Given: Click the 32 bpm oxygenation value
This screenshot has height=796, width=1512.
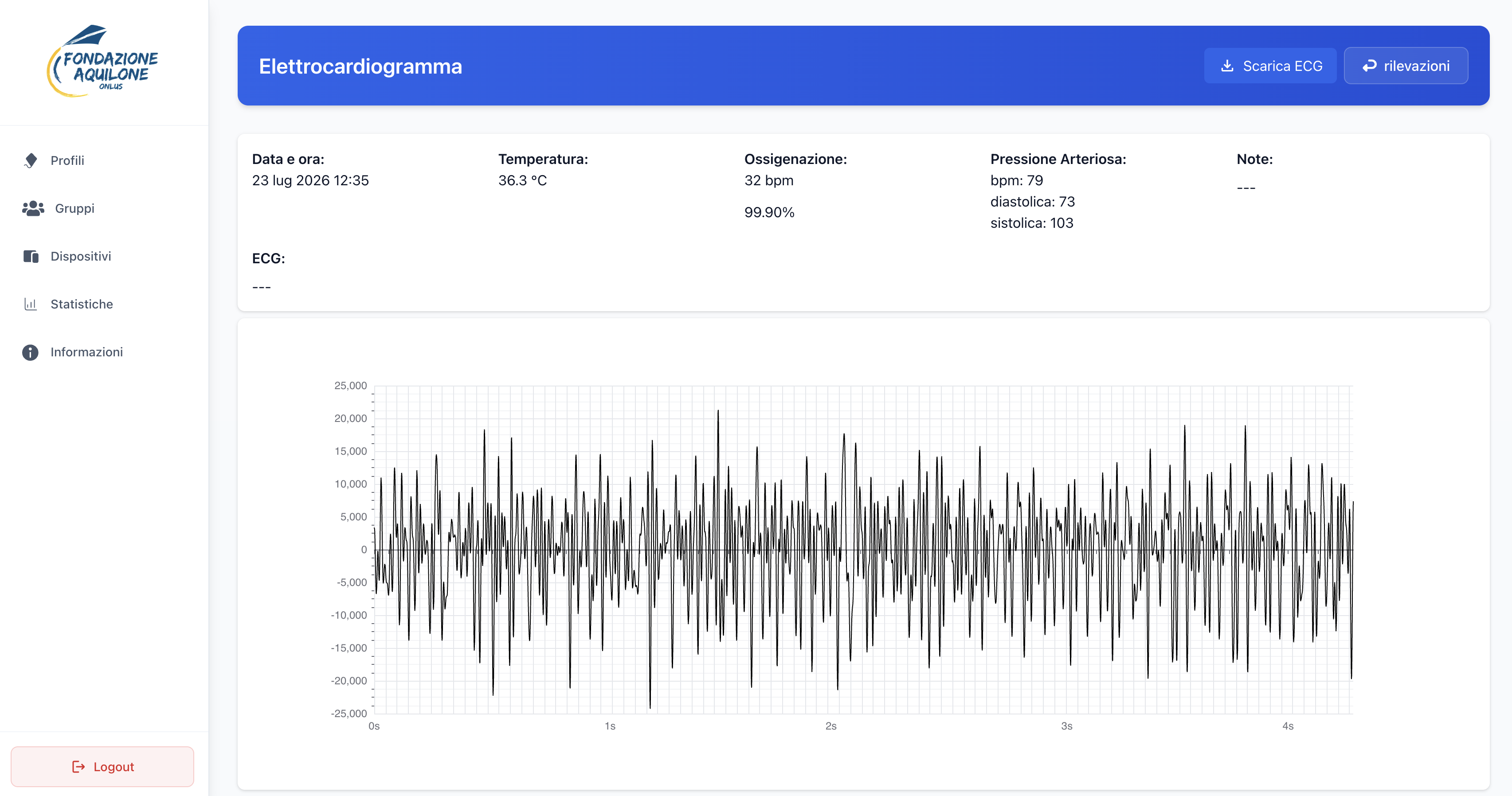Looking at the screenshot, I should pos(769,181).
